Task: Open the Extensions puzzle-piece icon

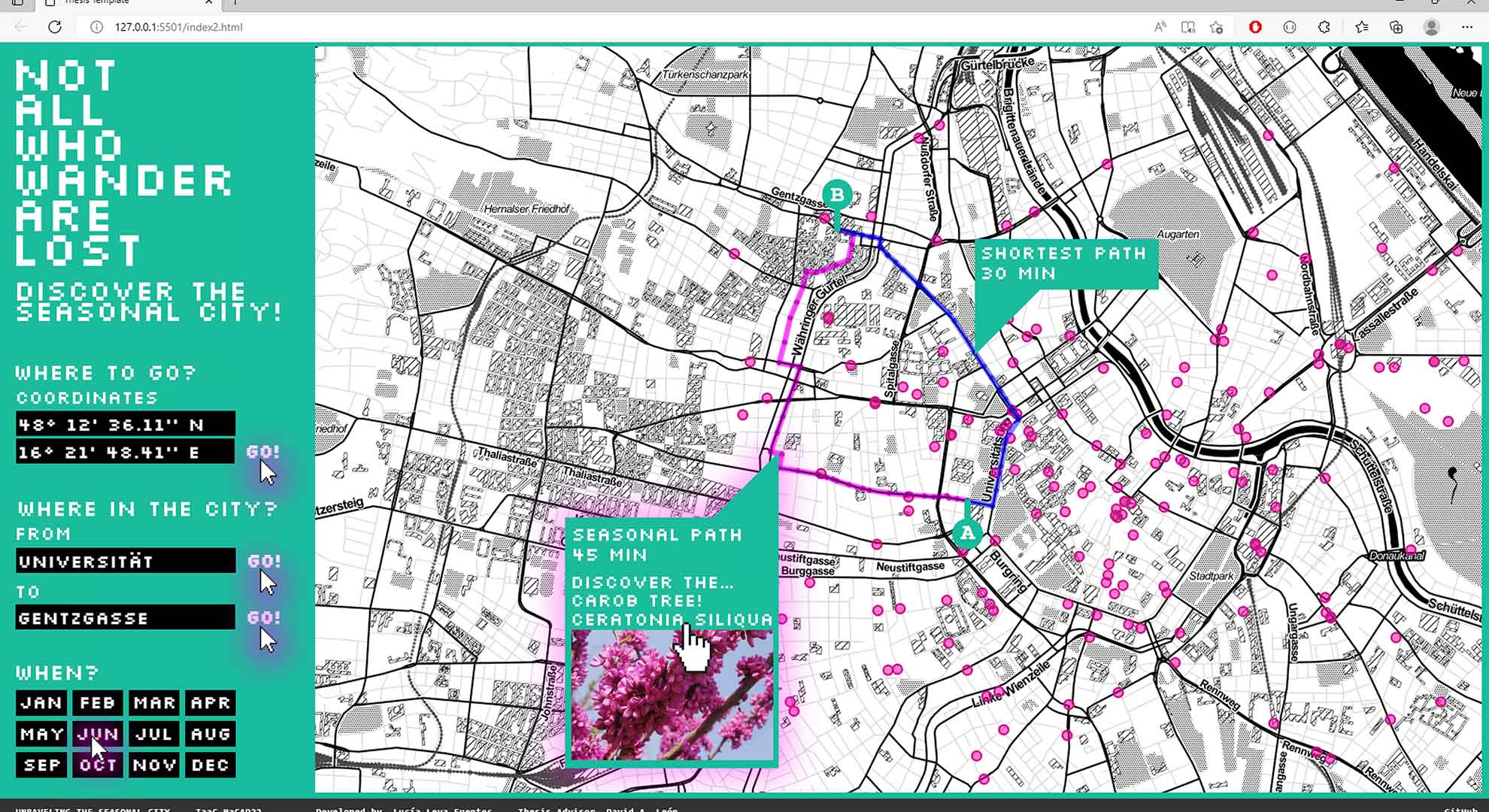Action: pos(1324,27)
